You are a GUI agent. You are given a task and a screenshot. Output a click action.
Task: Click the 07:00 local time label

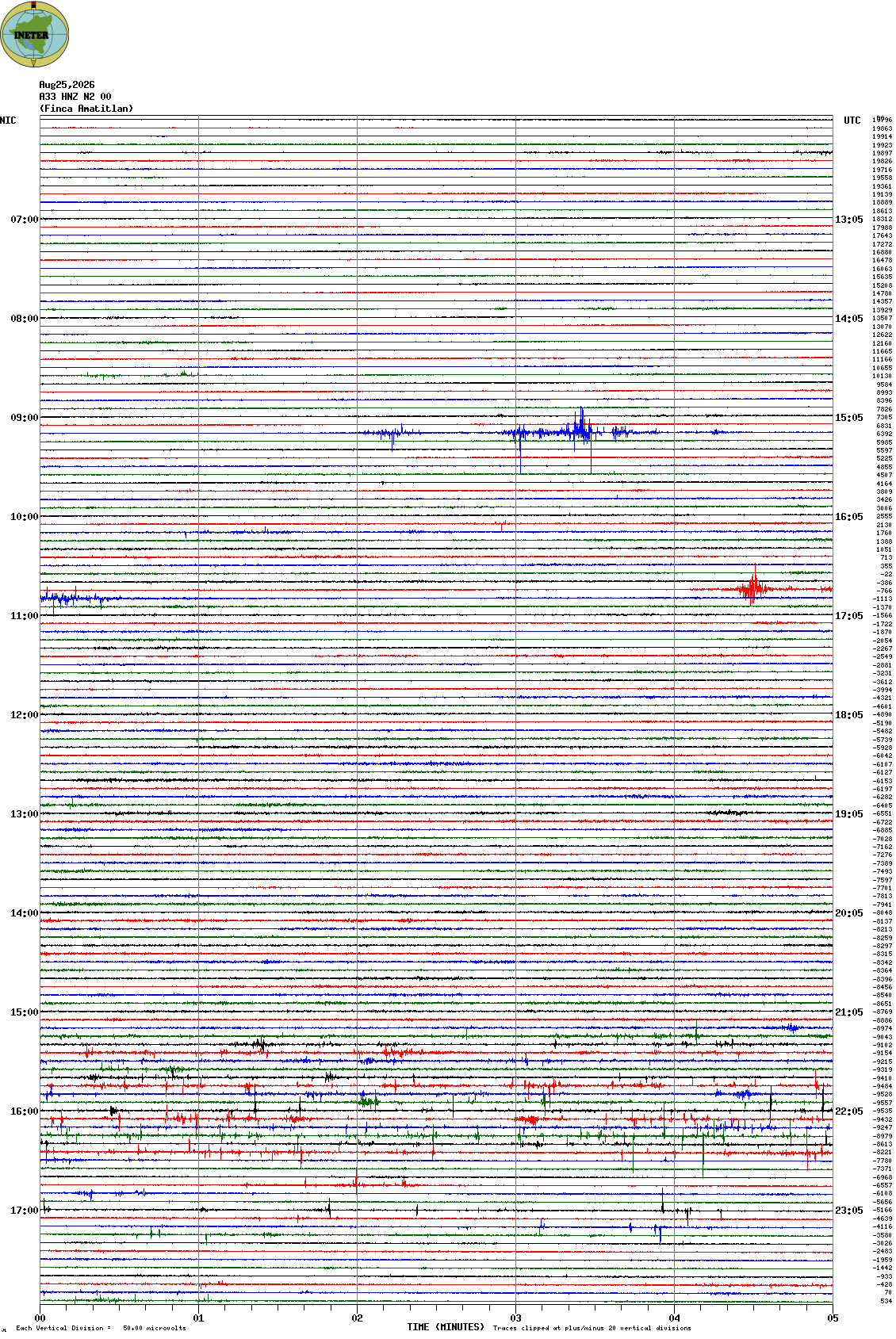pos(24,220)
